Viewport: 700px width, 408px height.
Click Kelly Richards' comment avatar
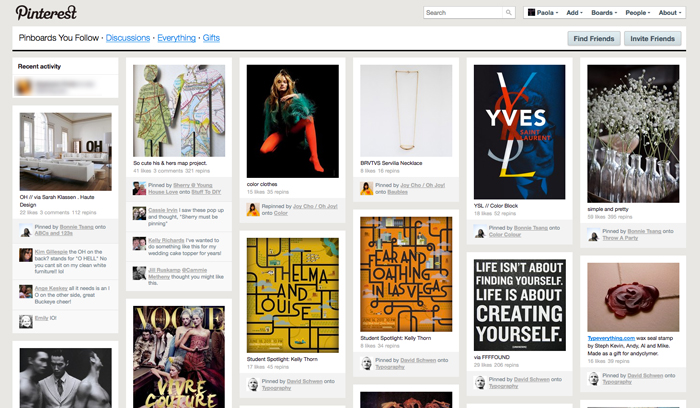coord(139,243)
